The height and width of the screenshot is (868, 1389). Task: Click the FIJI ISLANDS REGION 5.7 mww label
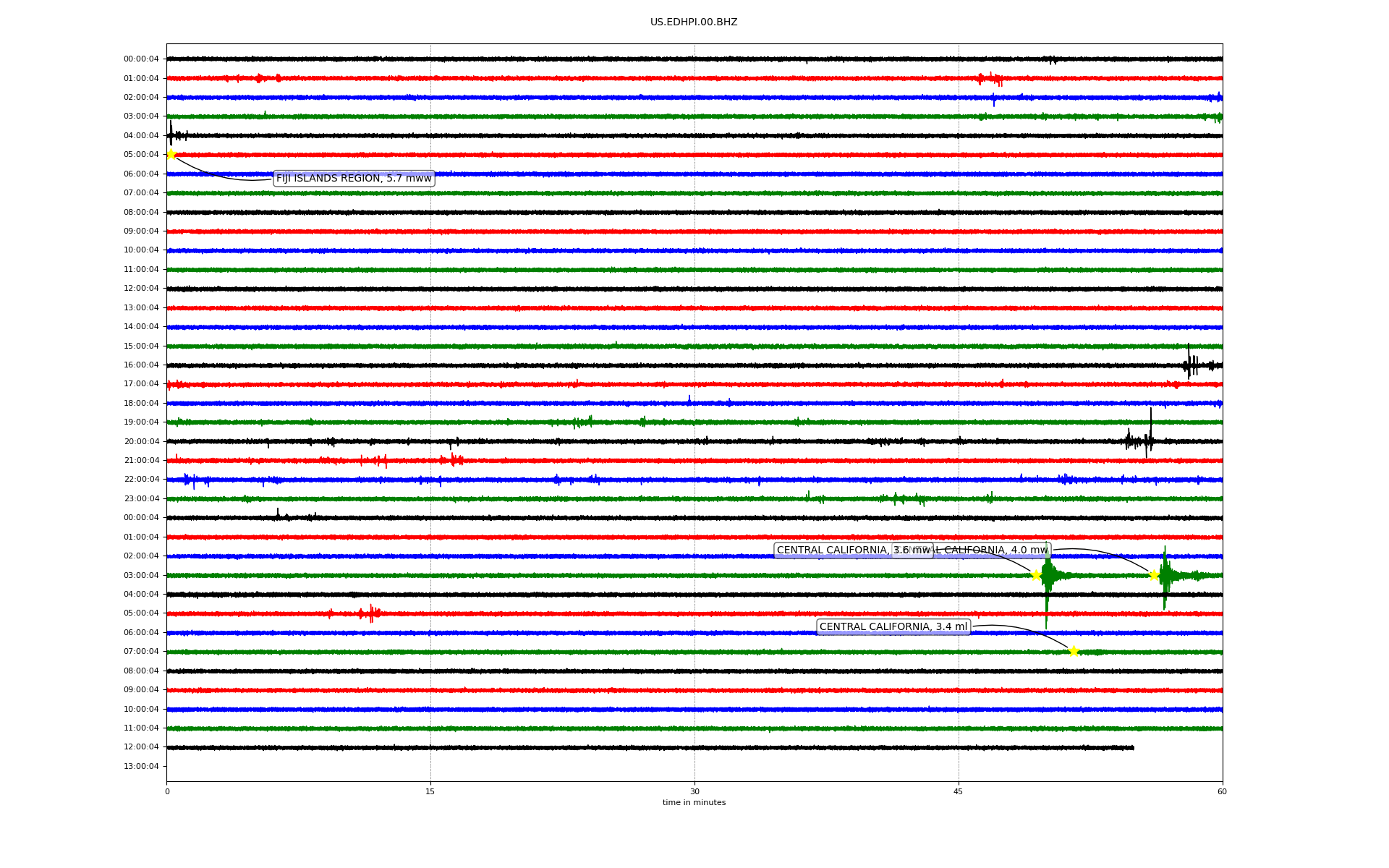coord(354,179)
